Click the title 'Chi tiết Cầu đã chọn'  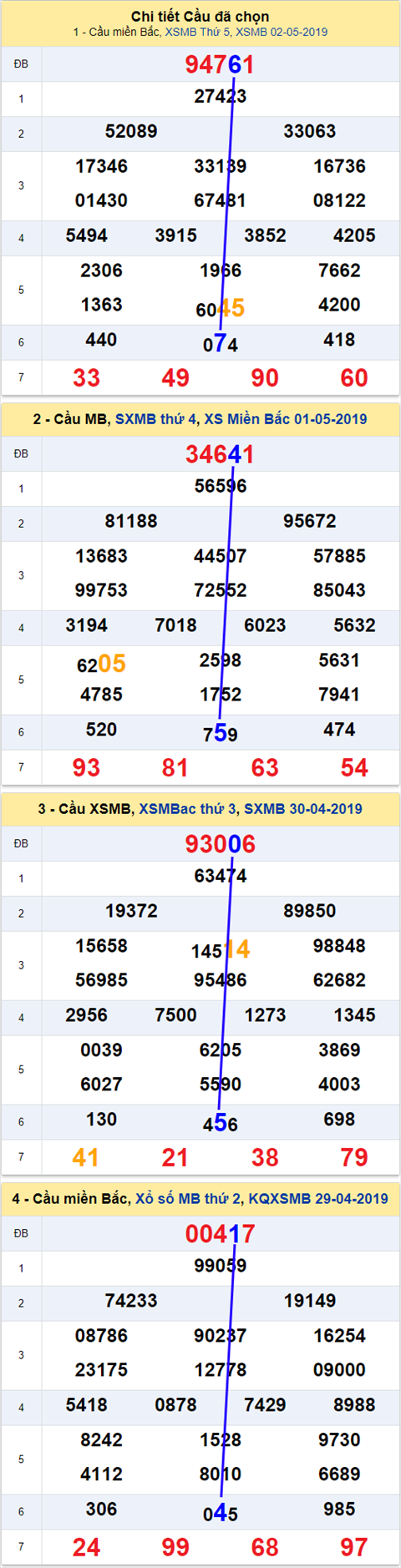click(200, 16)
